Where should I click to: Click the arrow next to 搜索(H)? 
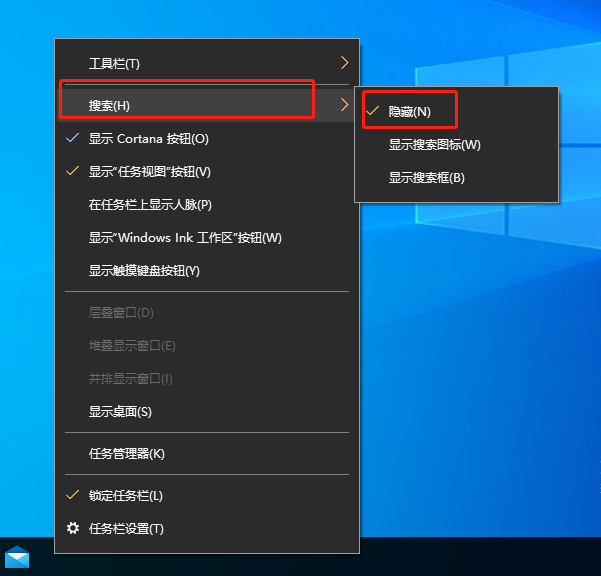[x=344, y=105]
